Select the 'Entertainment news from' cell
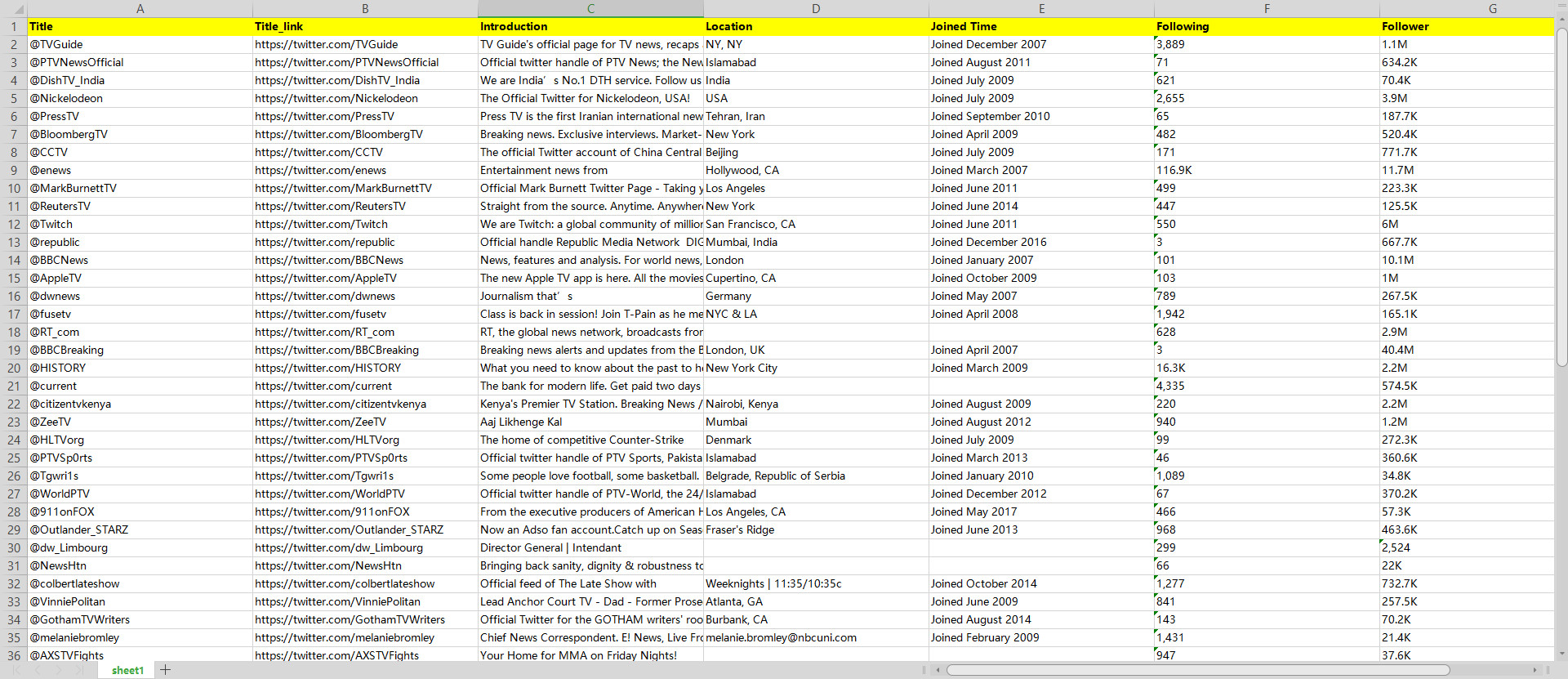 [590, 170]
